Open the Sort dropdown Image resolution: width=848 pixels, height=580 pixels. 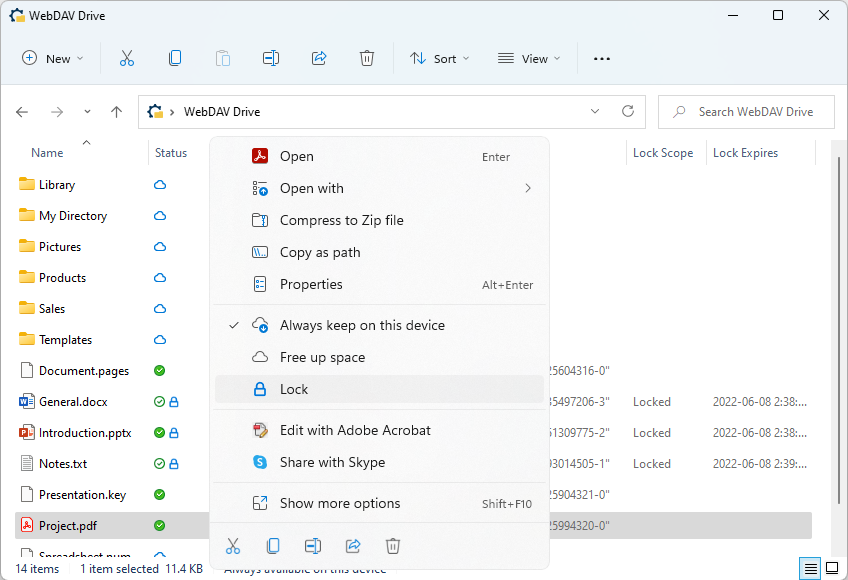439,58
